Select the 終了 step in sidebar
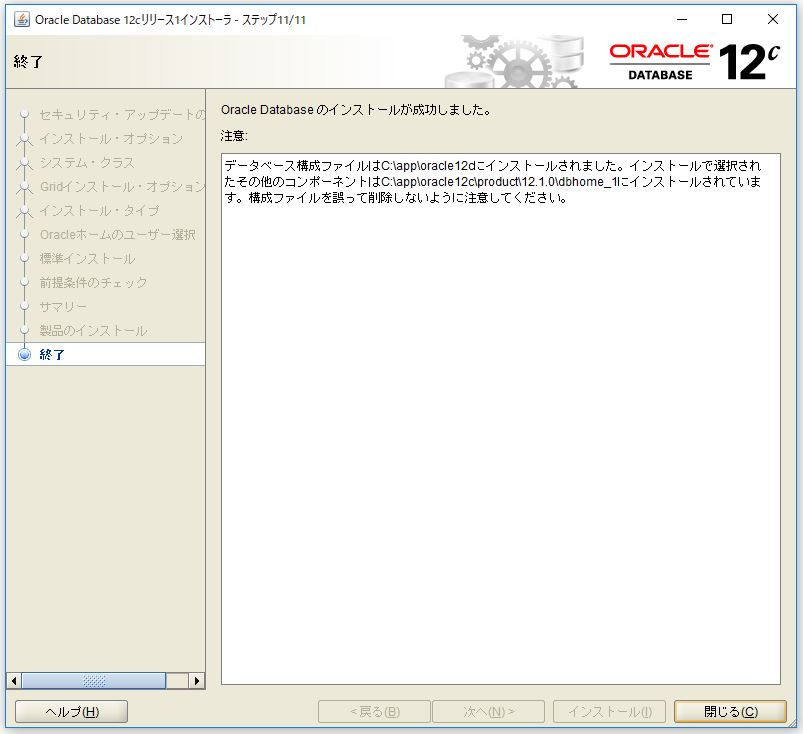Viewport: 803px width, 734px height. pyautogui.click(x=52, y=354)
